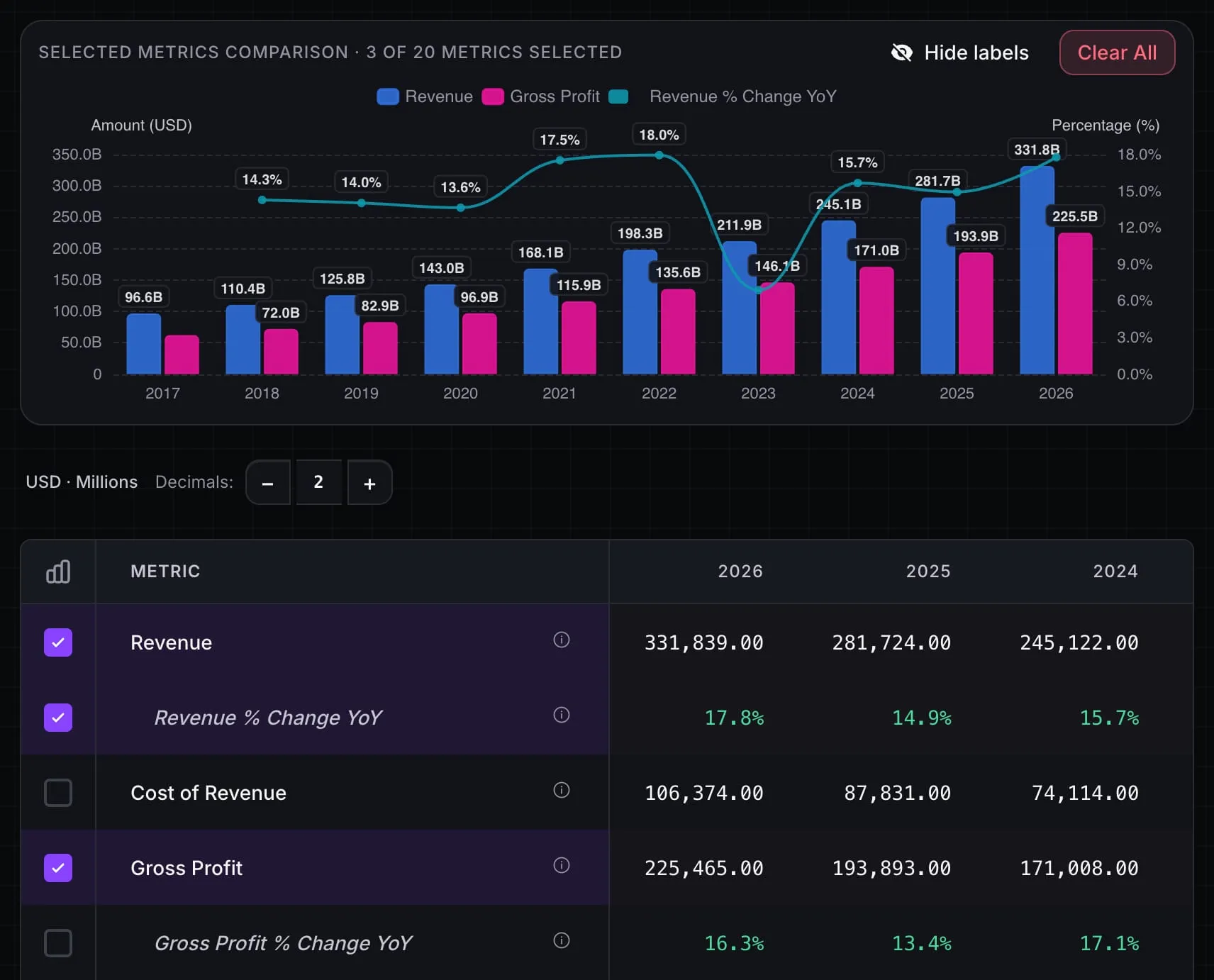Open info icon for Gross Profit row
The height and width of the screenshot is (980, 1214).
coord(562,866)
